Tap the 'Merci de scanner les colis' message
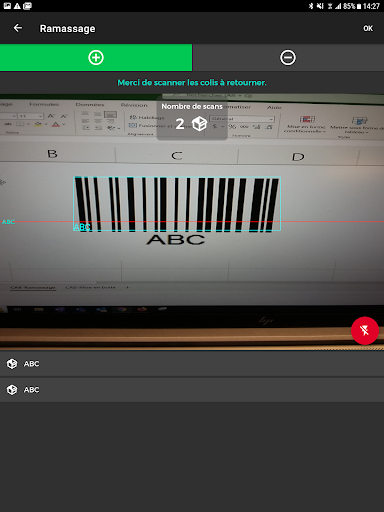 (x=192, y=83)
